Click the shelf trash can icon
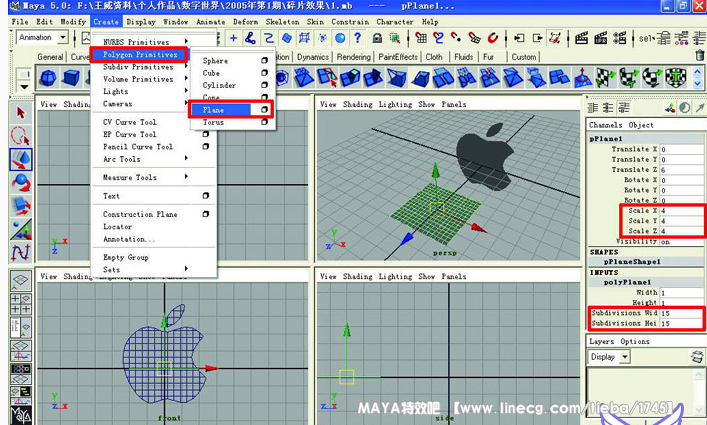 (699, 55)
